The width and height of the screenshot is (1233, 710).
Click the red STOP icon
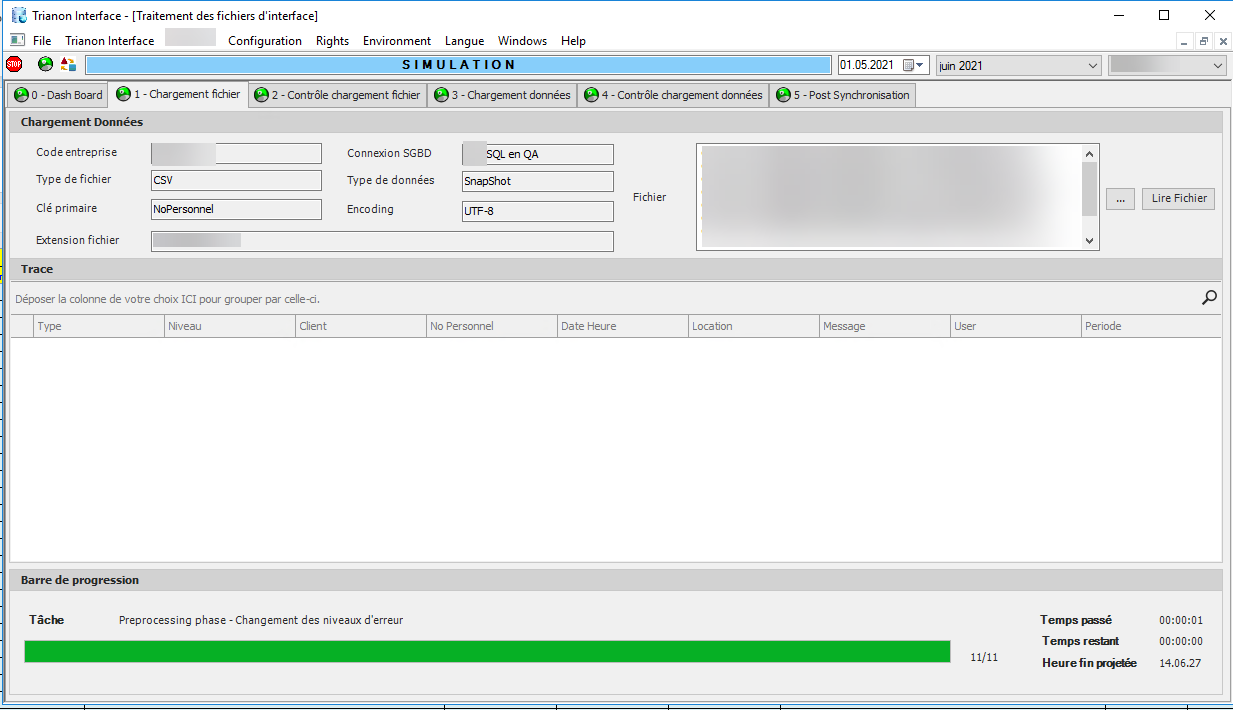[x=14, y=65]
